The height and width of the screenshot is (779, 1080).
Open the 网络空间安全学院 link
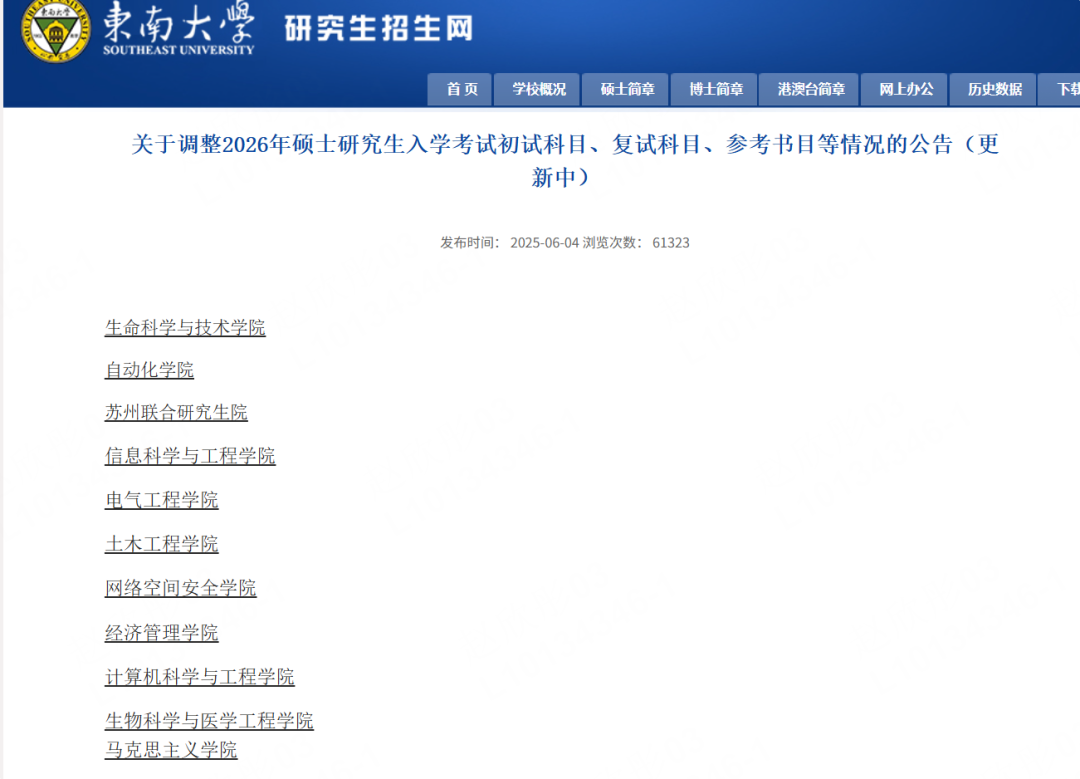tap(180, 588)
